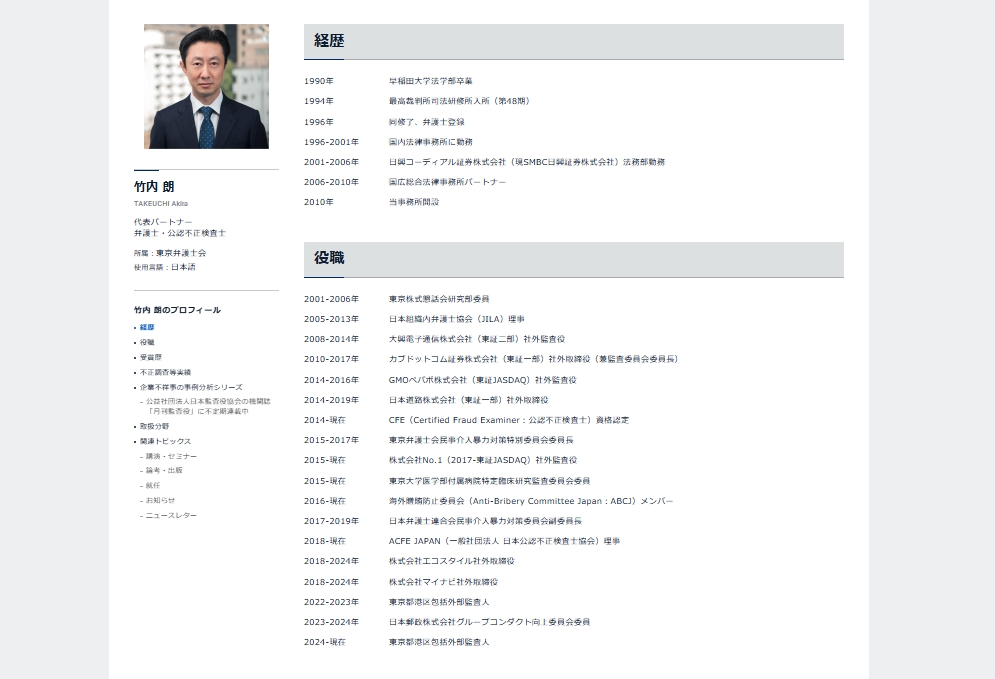Click the ACFE JAPAN 理事 entry

[504, 541]
